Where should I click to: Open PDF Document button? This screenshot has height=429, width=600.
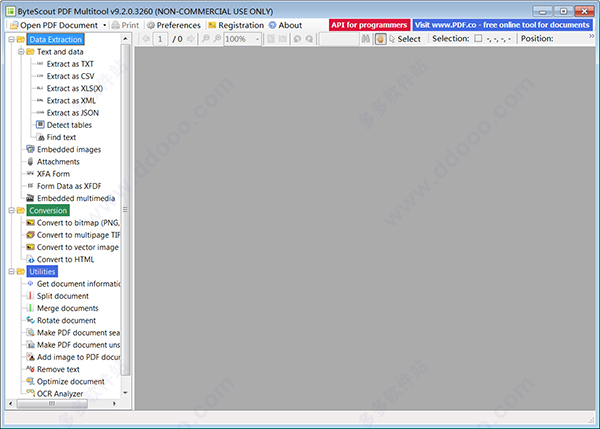(54, 25)
